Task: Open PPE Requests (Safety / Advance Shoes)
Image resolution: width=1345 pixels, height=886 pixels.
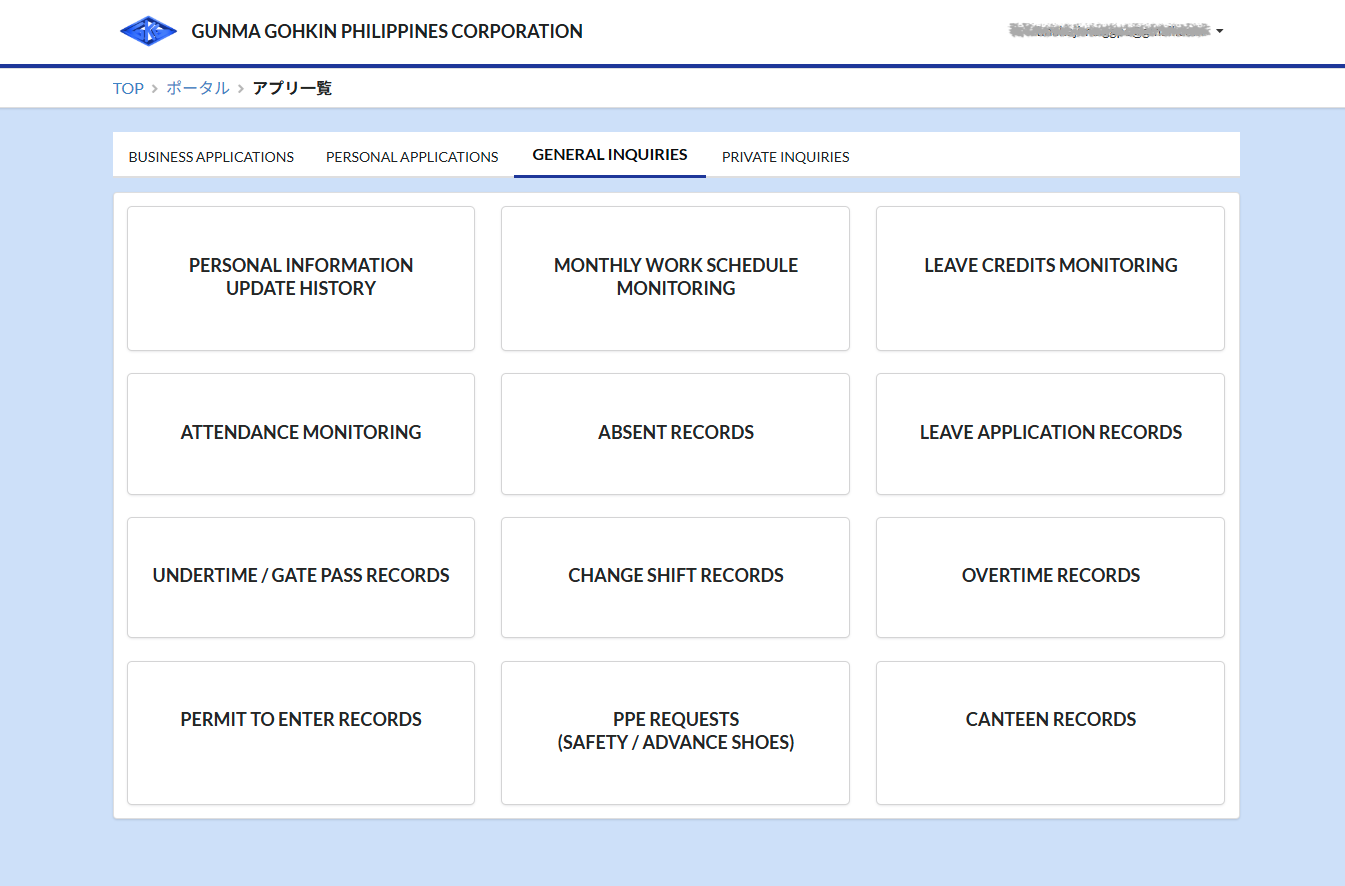Action: click(675, 731)
